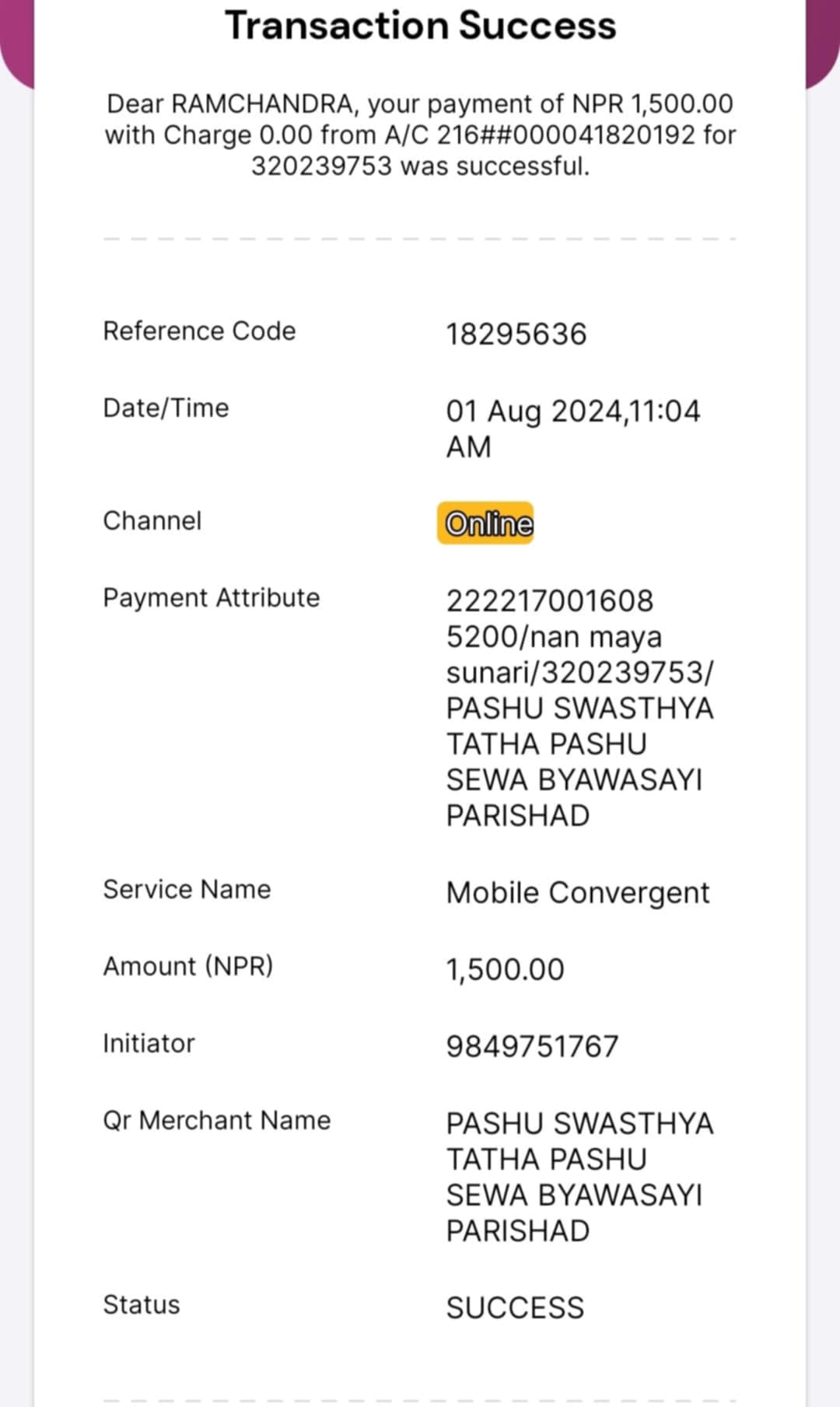
Task: Tap the Reference Code label
Action: click(x=199, y=331)
